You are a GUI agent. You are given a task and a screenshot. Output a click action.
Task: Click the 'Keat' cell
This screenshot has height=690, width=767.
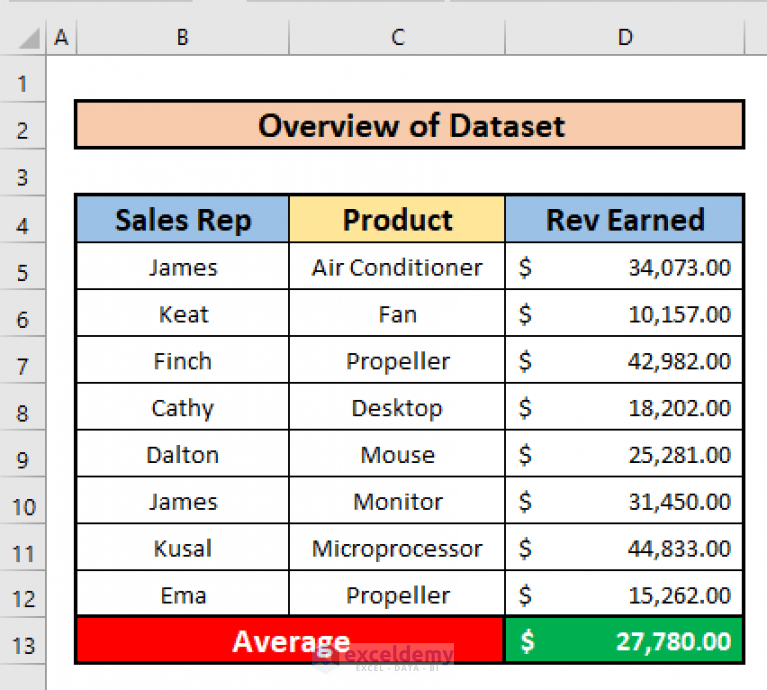coord(182,313)
